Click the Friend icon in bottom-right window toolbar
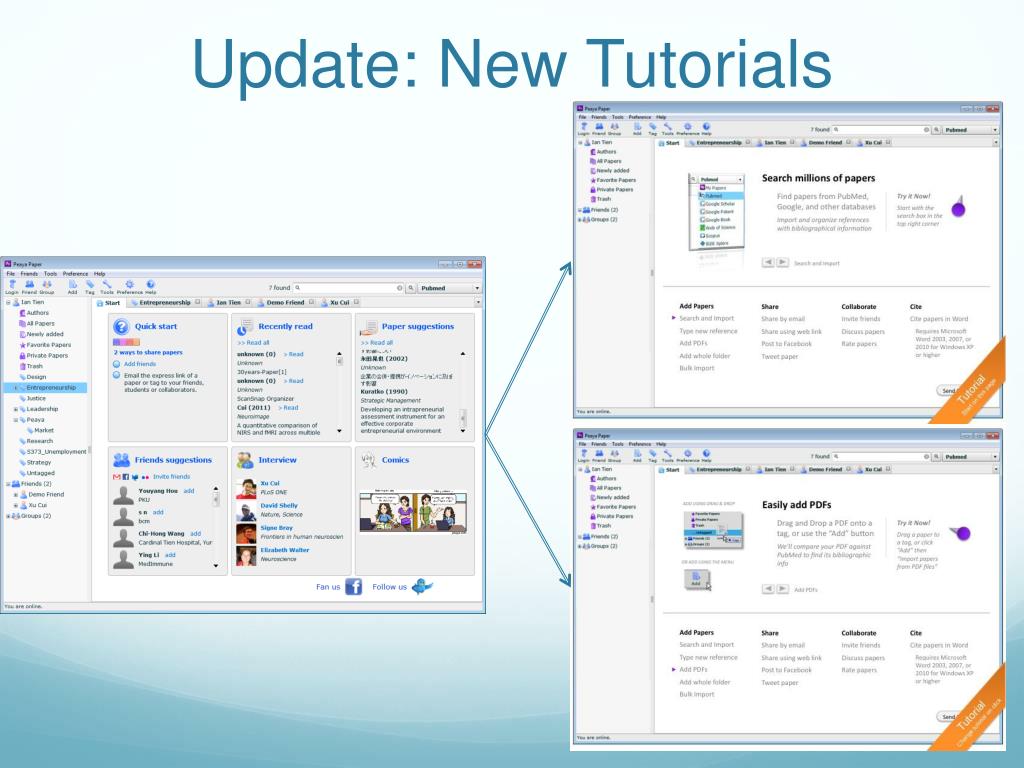 coord(599,455)
